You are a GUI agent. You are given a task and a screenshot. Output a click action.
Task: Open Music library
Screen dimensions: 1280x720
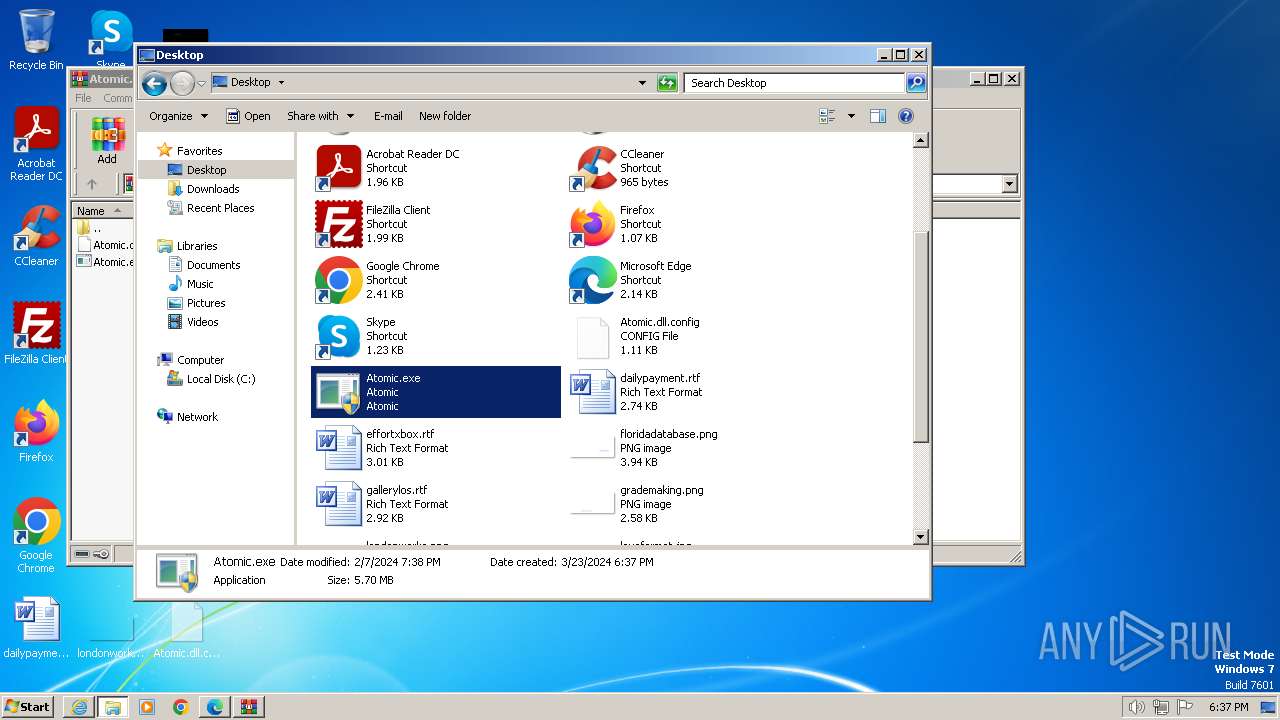(200, 284)
